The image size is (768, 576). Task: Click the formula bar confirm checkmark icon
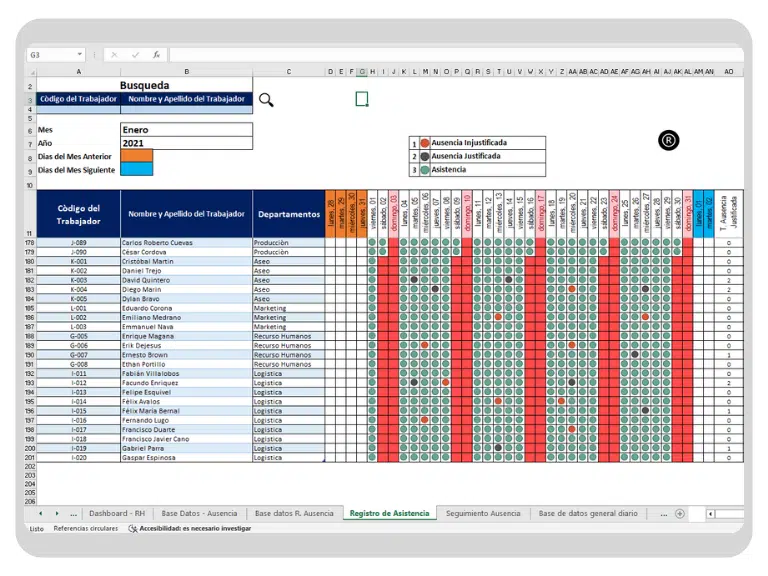pos(136,55)
